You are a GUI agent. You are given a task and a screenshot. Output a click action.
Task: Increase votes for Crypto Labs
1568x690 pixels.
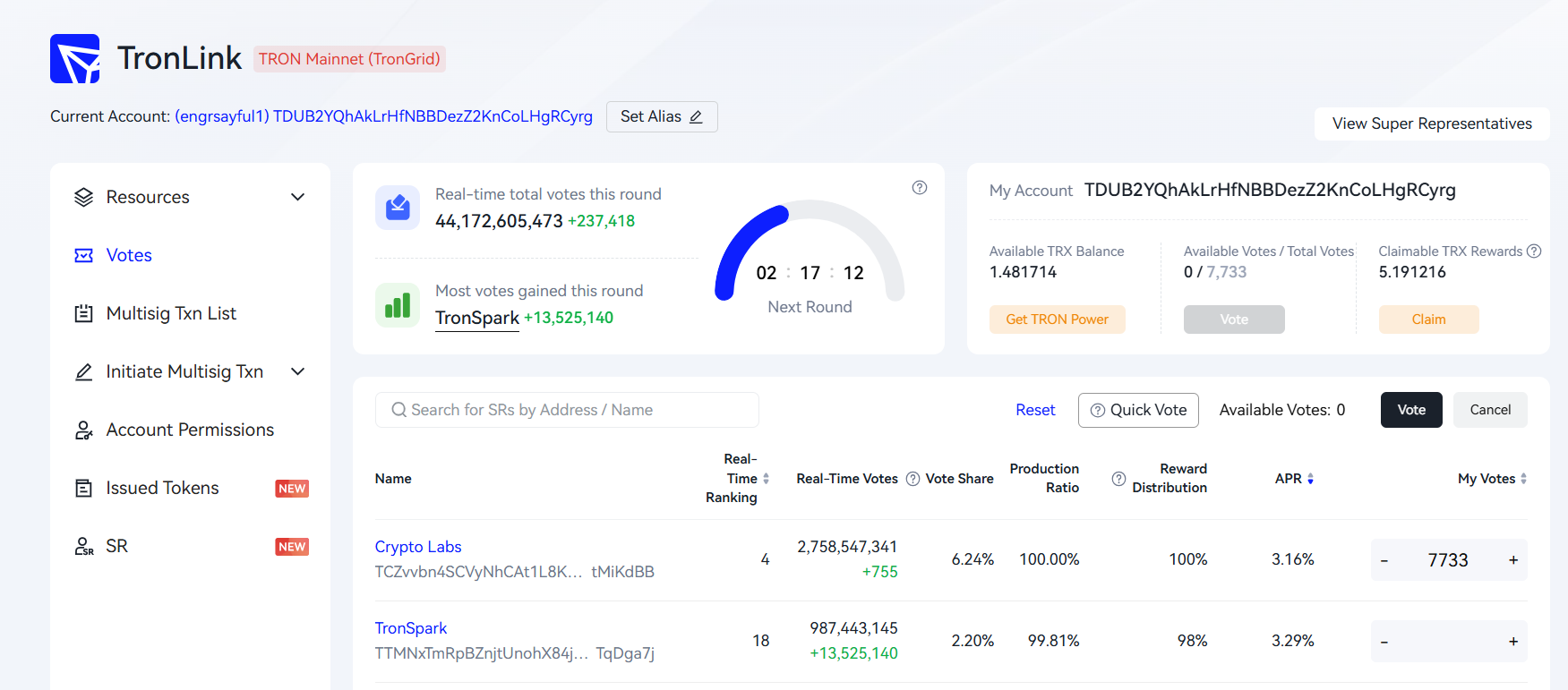click(x=1513, y=560)
